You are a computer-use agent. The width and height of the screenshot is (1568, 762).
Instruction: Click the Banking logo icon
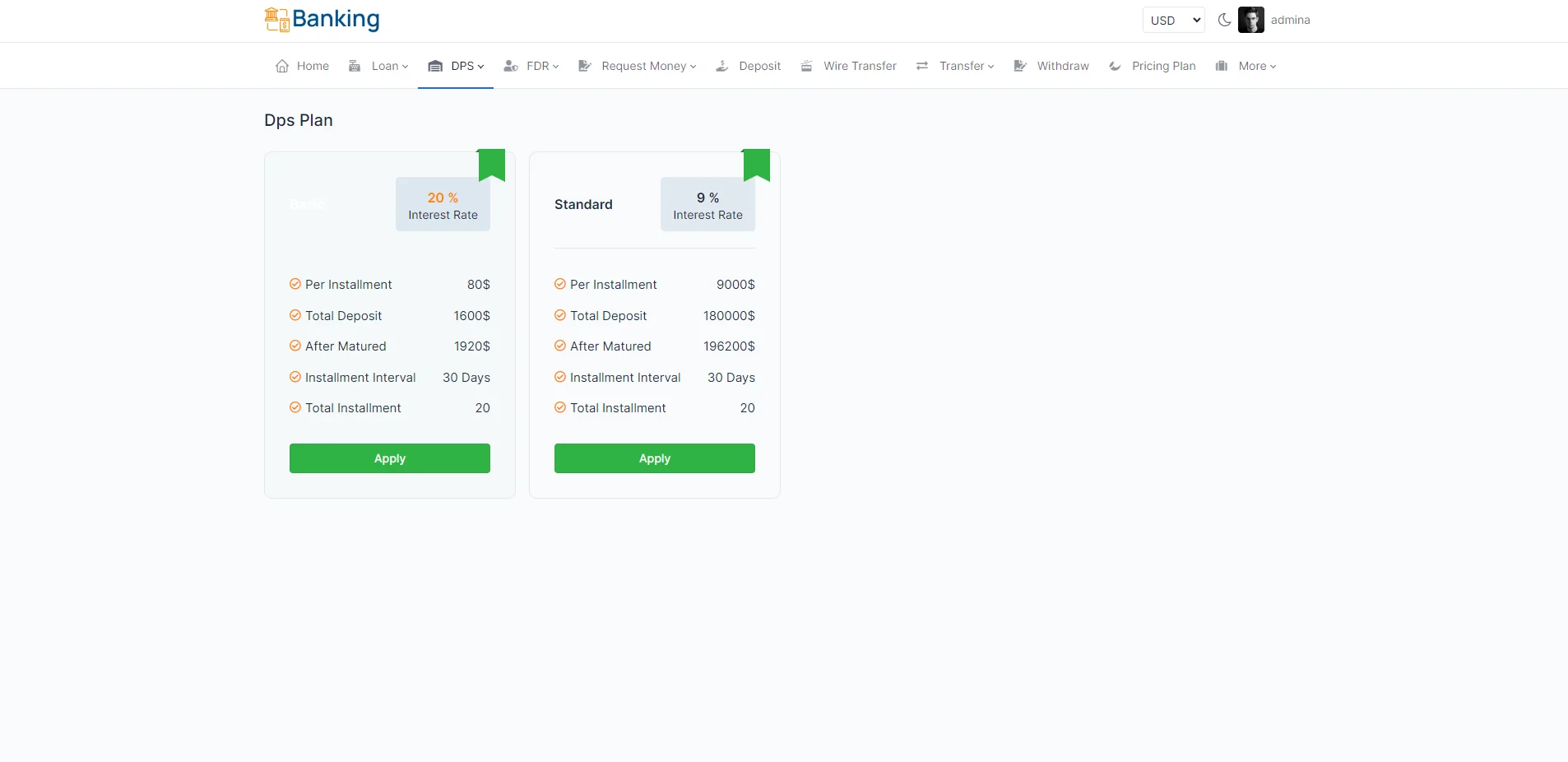click(x=276, y=20)
